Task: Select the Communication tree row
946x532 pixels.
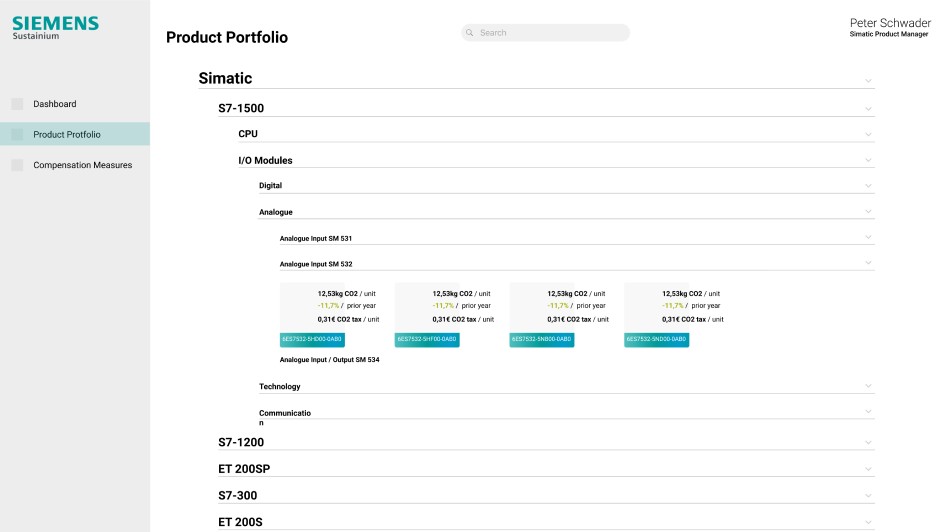Action: tap(567, 413)
